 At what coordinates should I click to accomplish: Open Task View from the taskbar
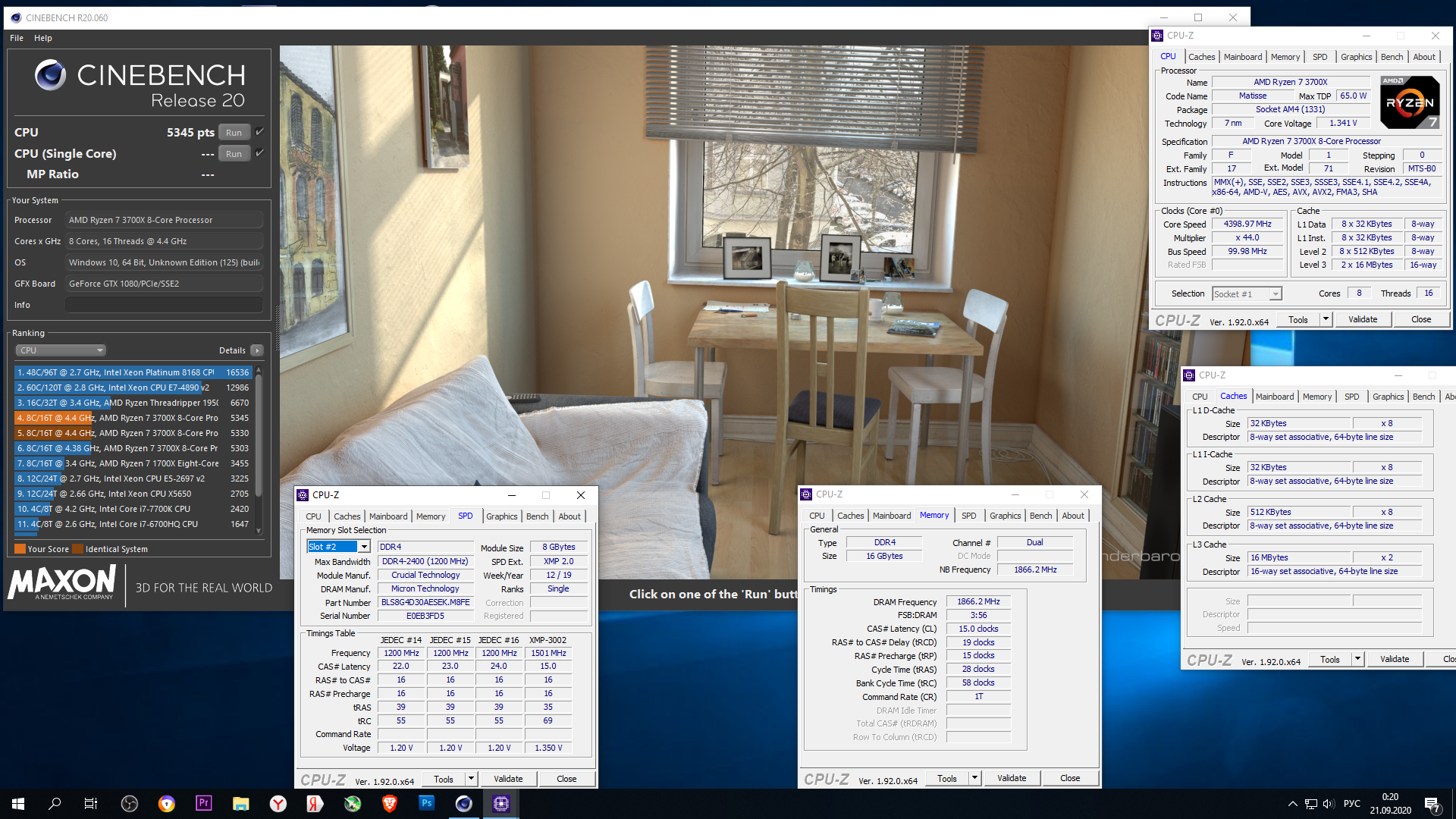91,804
